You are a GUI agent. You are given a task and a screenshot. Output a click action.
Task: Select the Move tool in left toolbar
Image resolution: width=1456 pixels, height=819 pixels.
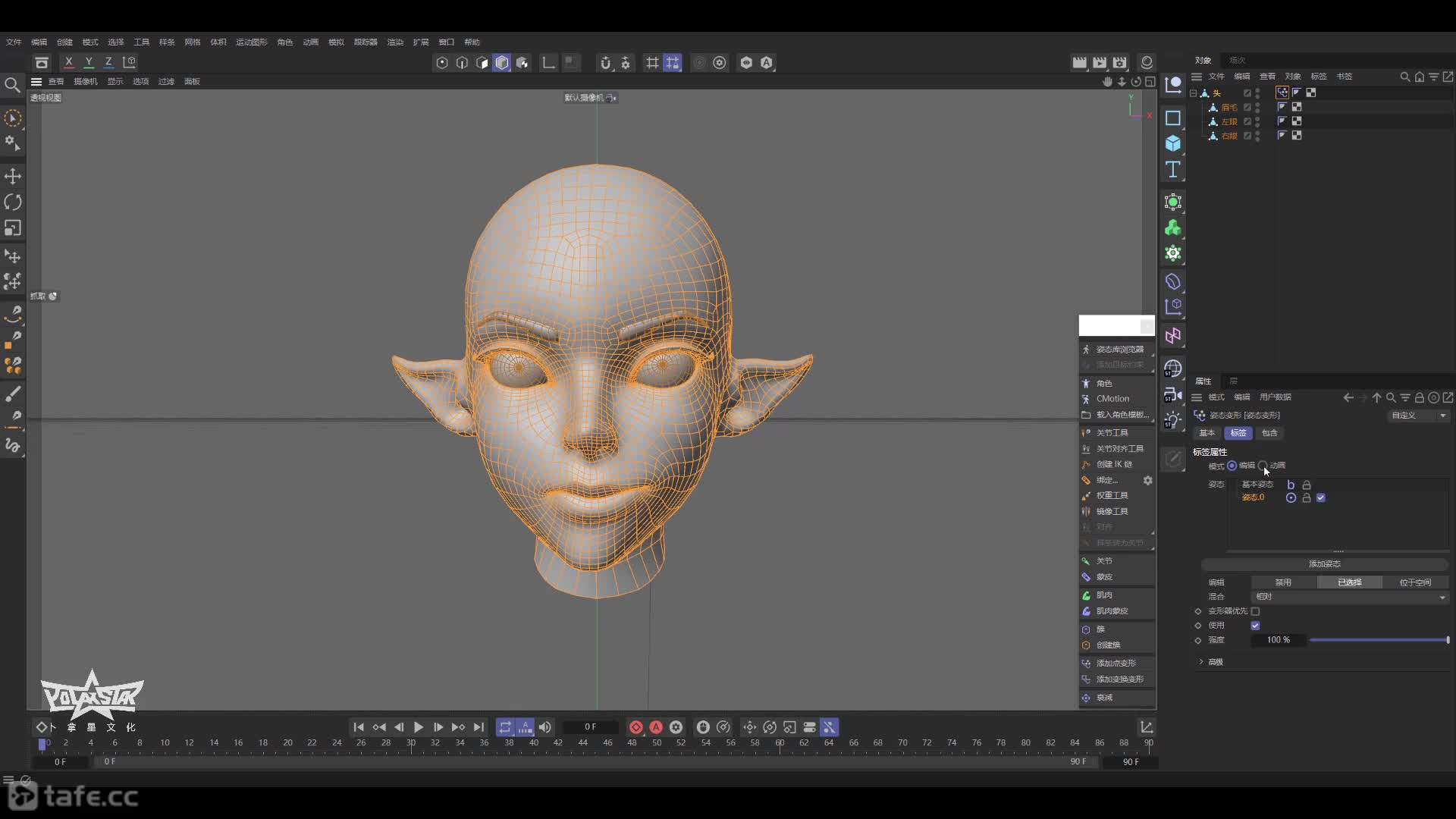13,176
